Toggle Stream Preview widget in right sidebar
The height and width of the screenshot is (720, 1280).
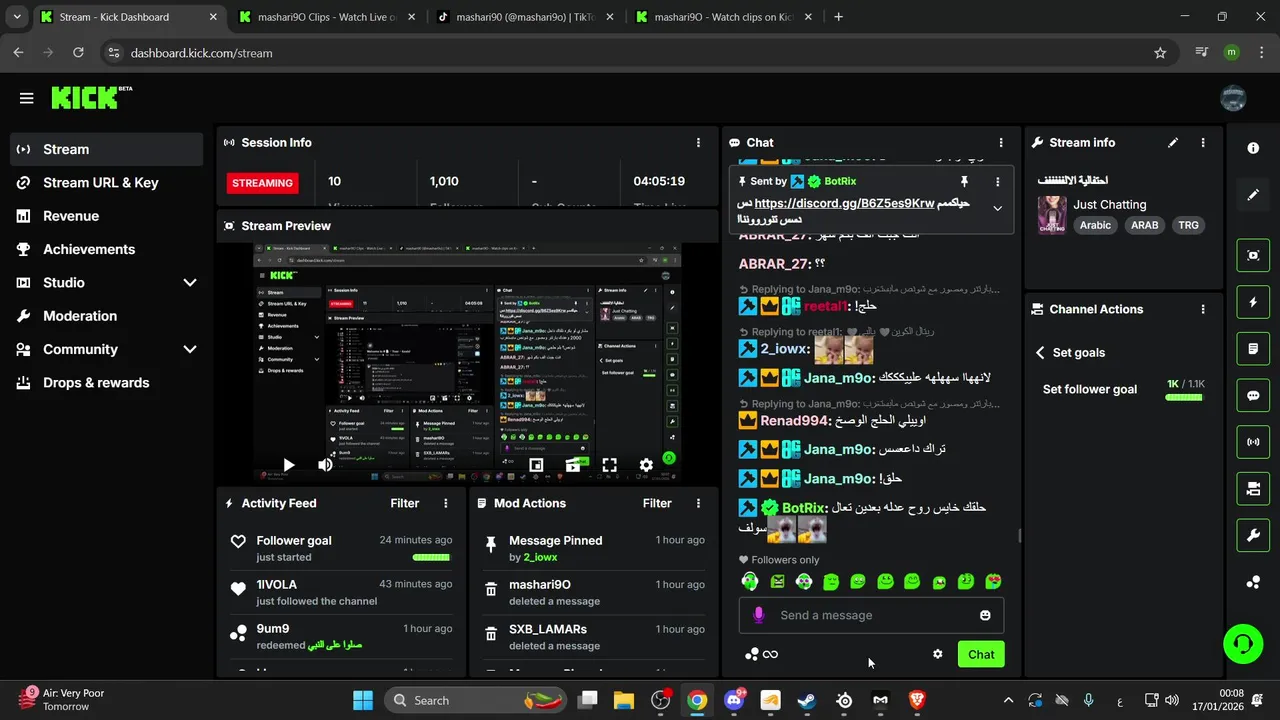(x=1253, y=255)
